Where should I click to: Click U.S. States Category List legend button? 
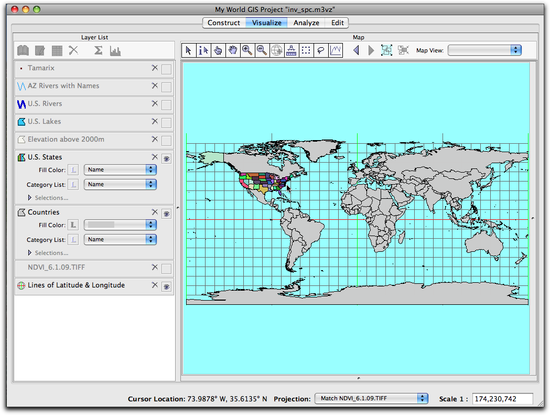73,184
